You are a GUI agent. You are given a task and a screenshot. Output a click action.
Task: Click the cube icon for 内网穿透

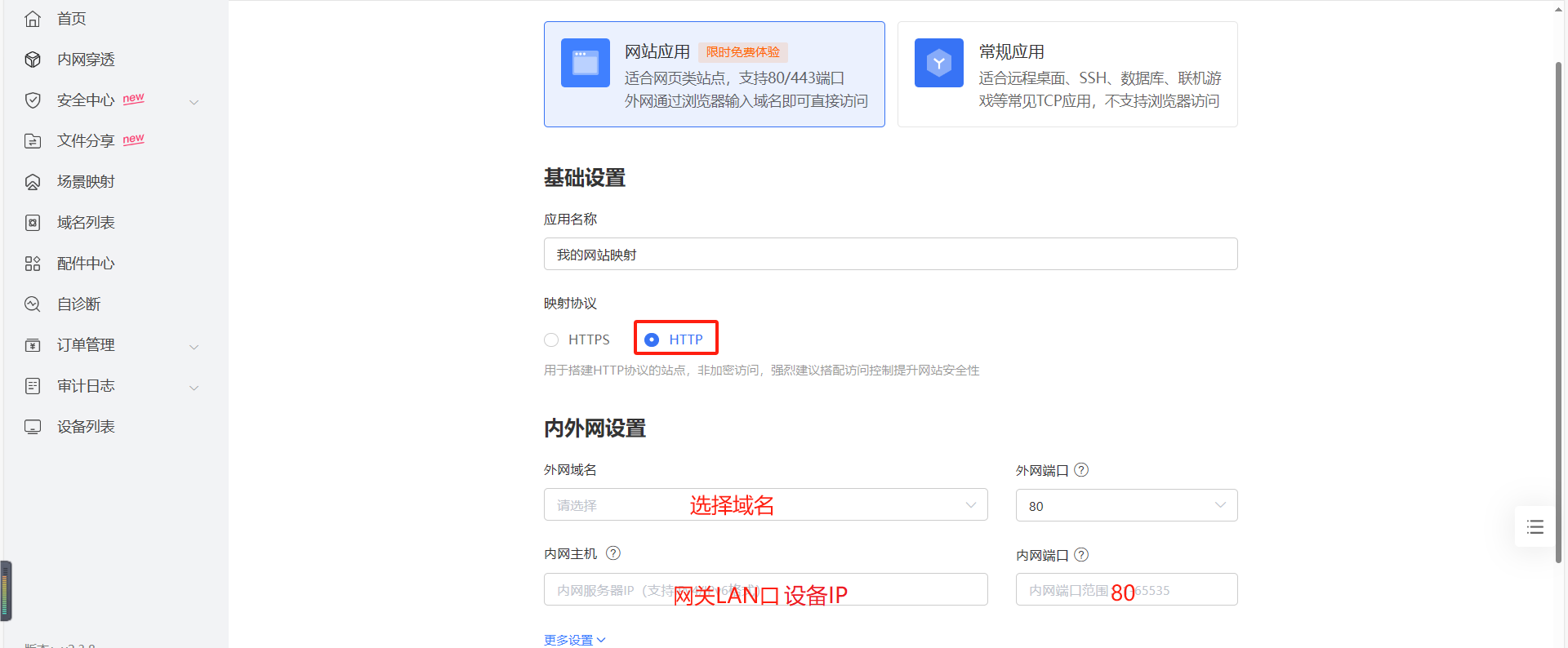click(x=33, y=60)
